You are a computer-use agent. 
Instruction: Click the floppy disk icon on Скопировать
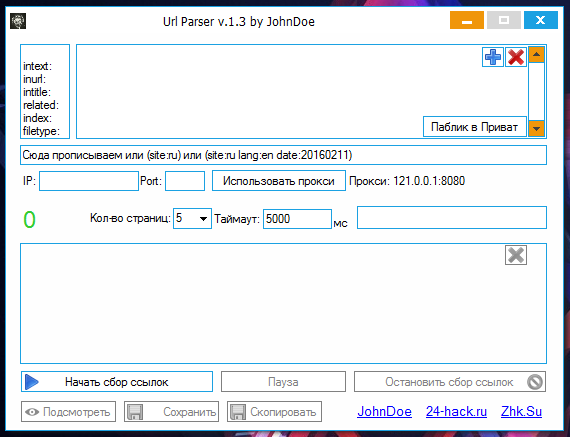(238, 412)
